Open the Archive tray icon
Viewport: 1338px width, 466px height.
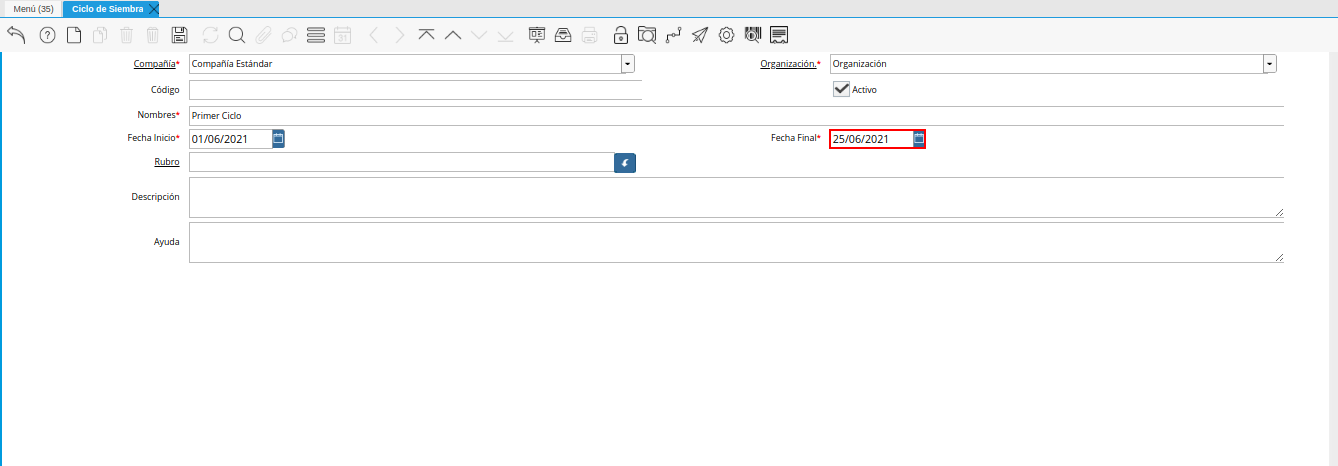coord(563,35)
